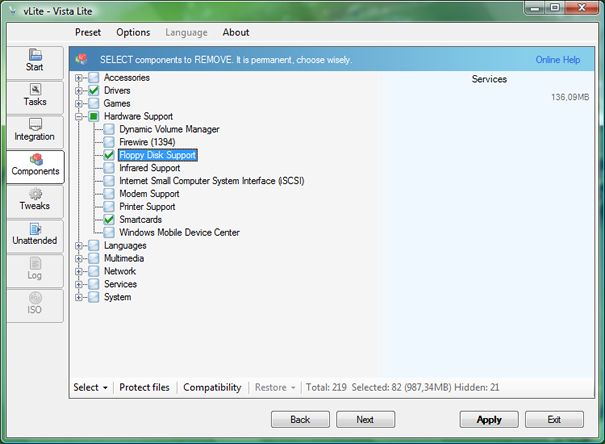Expand the Accessories node
This screenshot has width=605, height=444.
79,78
